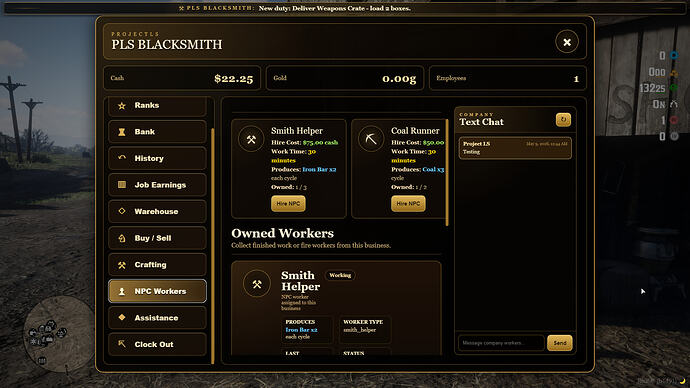This screenshot has width=690, height=388.
Task: Click the Clock Out pickaxe icon
Action: (x=122, y=344)
